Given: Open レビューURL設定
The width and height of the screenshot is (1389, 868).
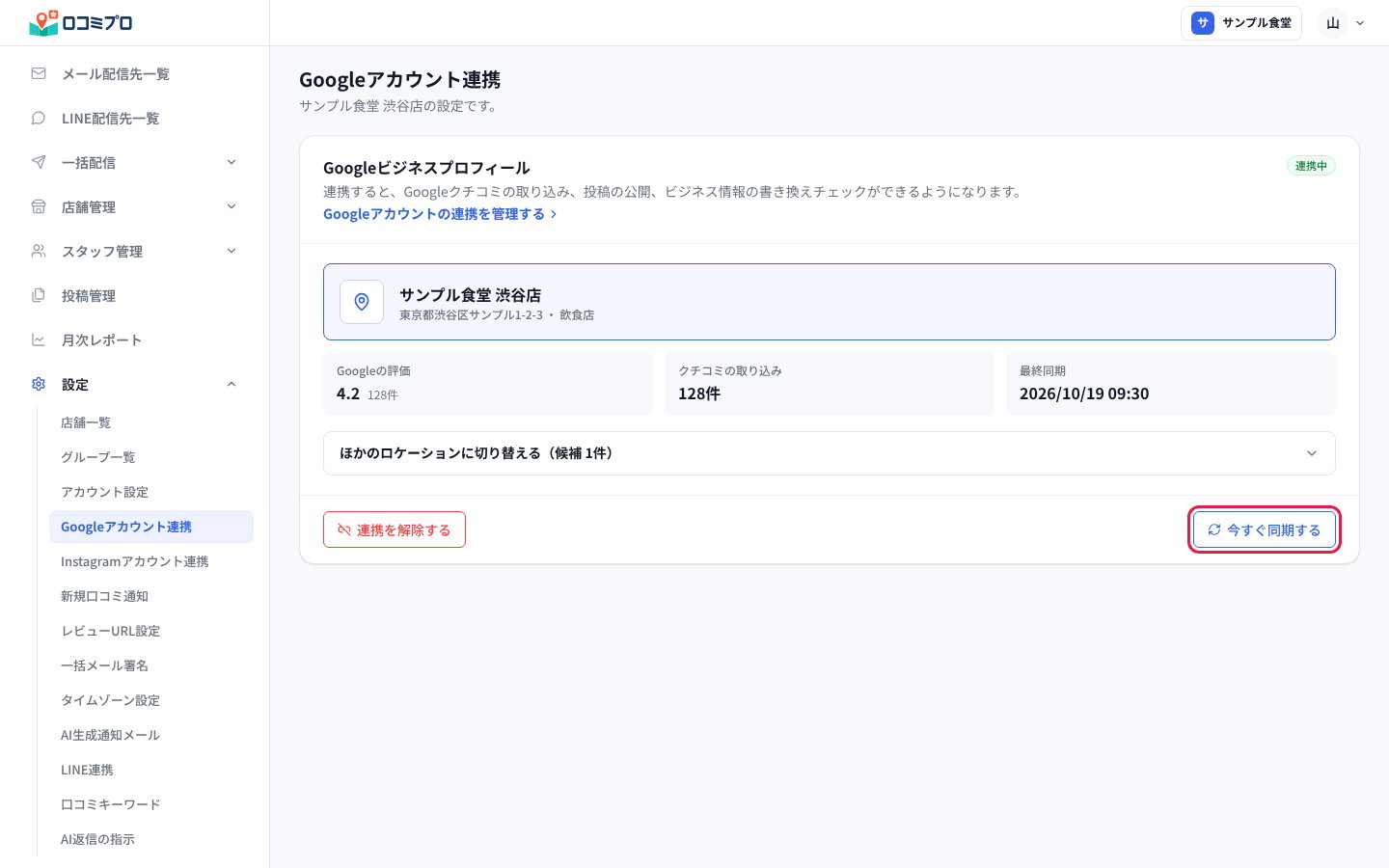Looking at the screenshot, I should point(151,631).
